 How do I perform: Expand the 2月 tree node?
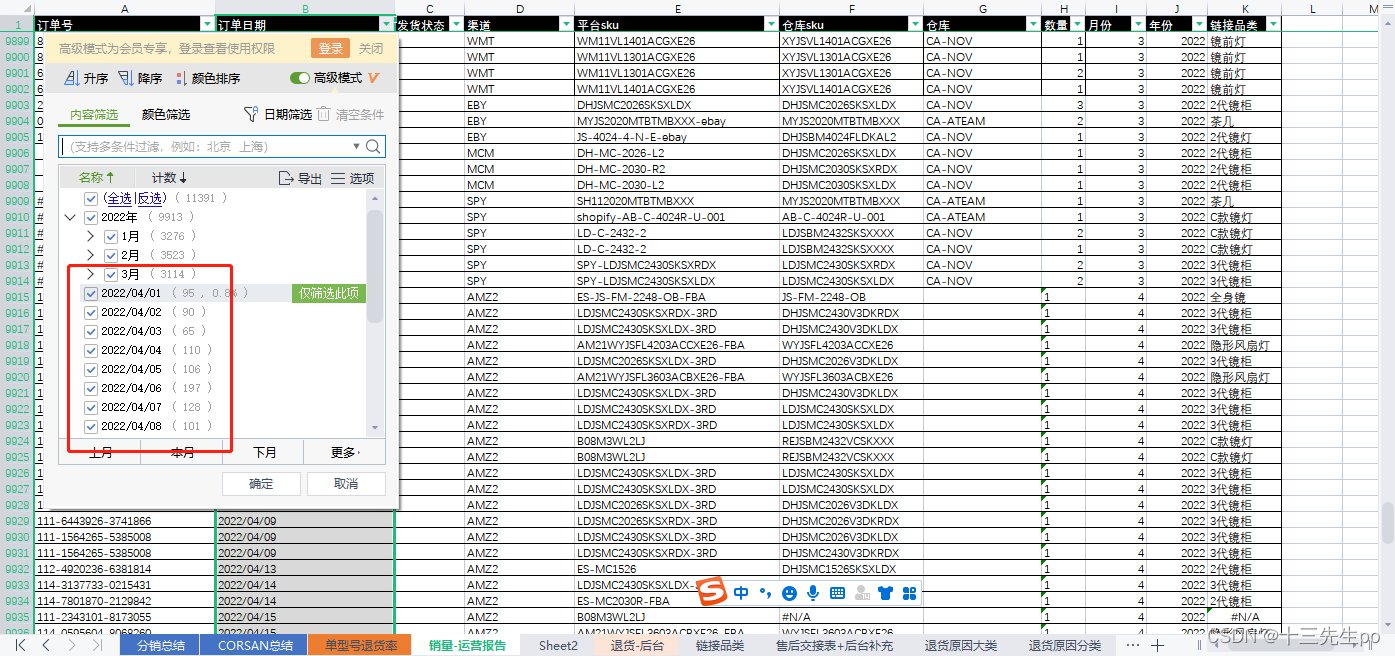tap(90, 255)
